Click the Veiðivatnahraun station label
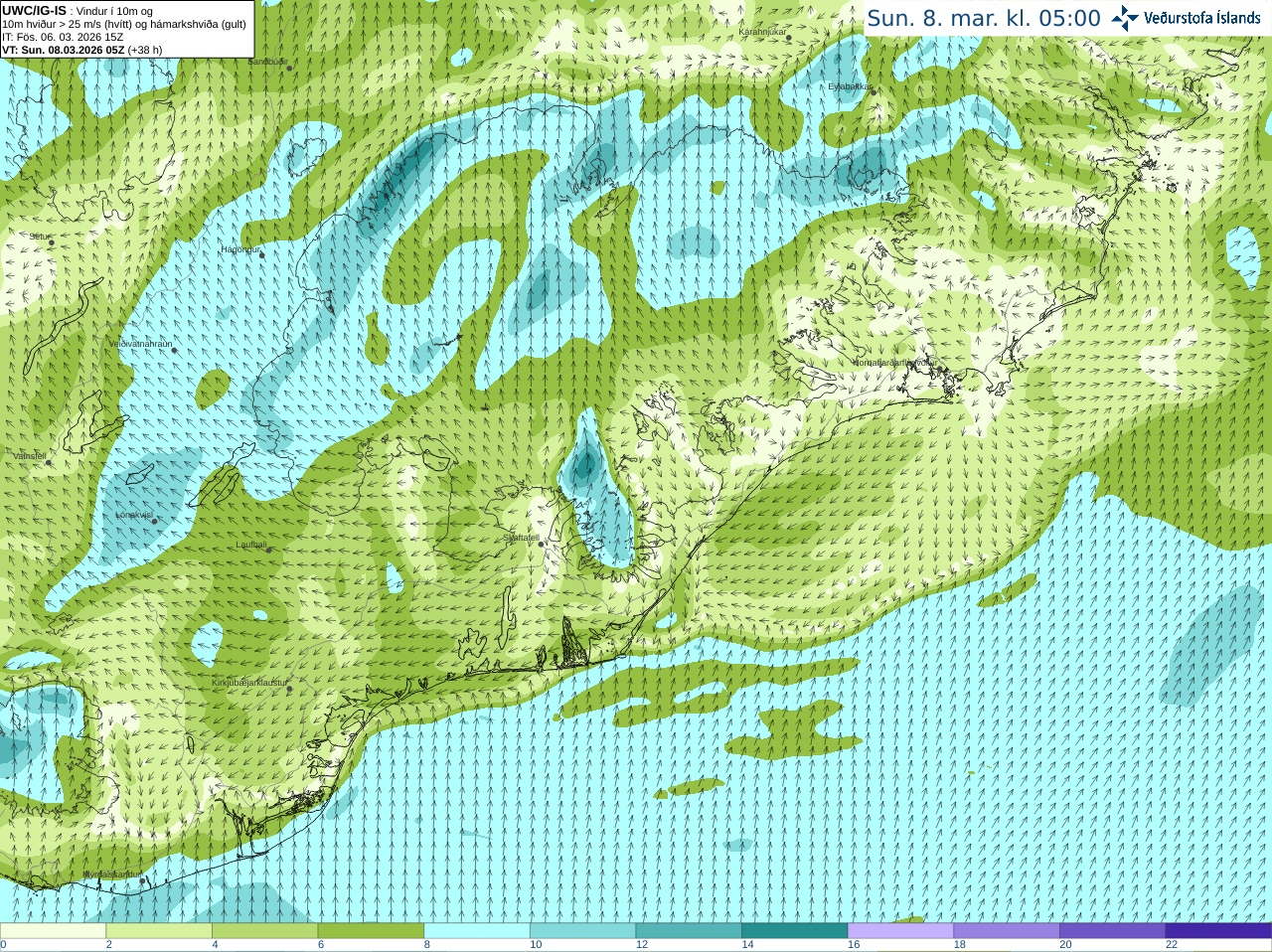 140,344
